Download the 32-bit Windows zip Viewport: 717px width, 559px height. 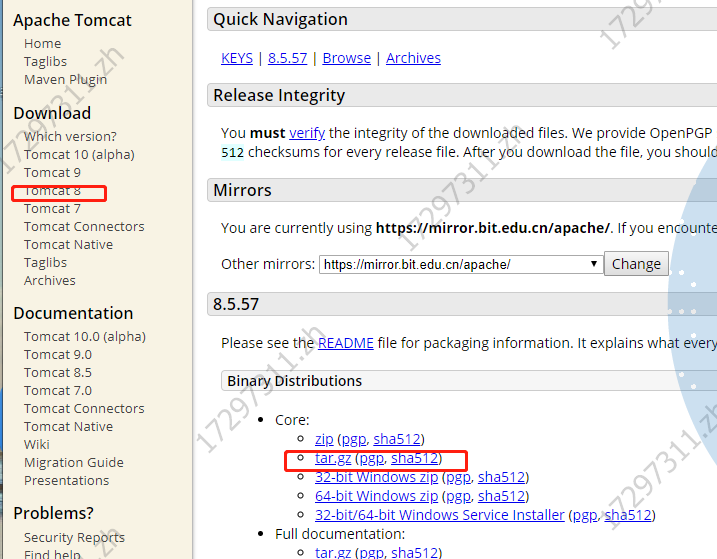tap(376, 477)
